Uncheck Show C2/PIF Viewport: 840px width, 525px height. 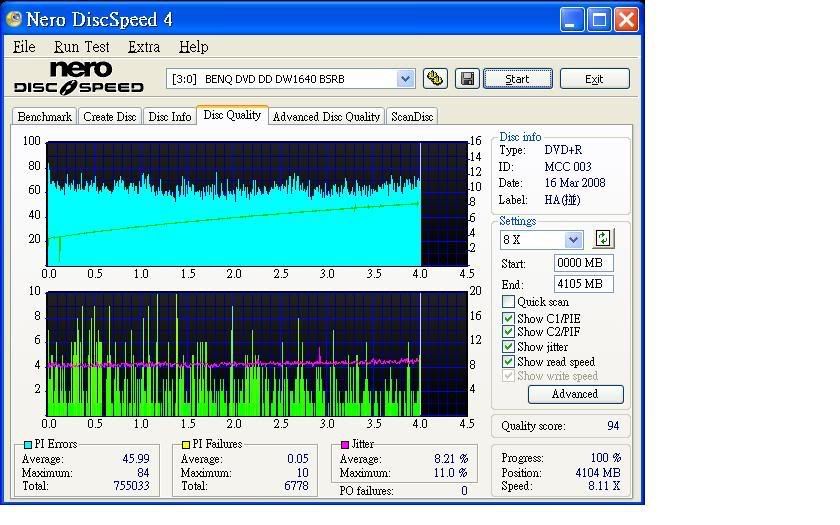point(508,332)
